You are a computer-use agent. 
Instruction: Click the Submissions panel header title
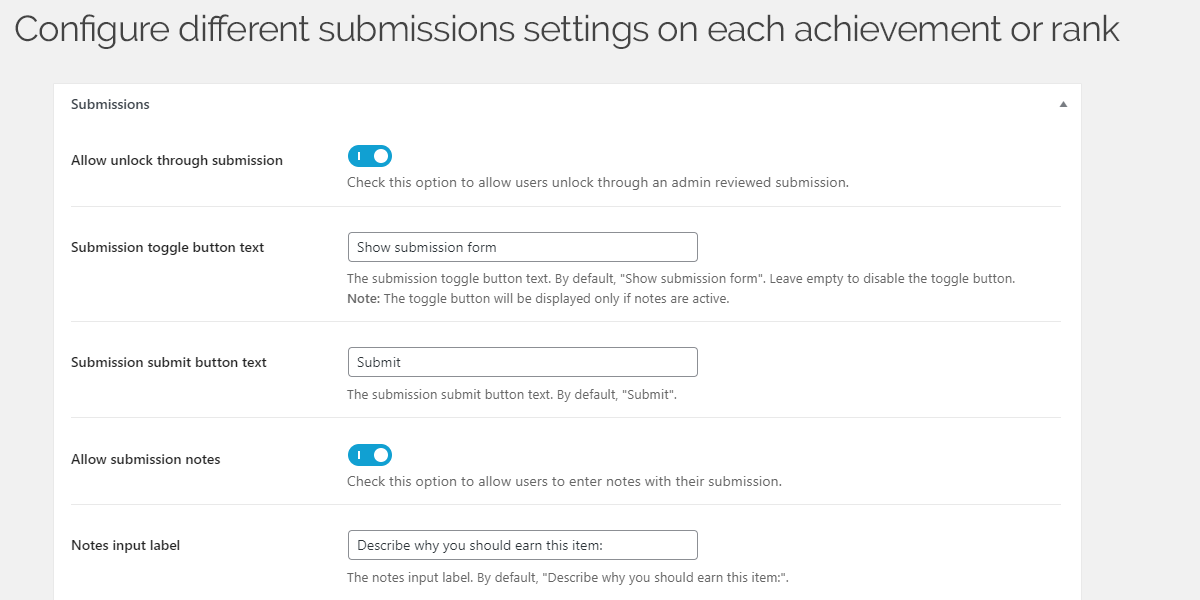pos(110,104)
